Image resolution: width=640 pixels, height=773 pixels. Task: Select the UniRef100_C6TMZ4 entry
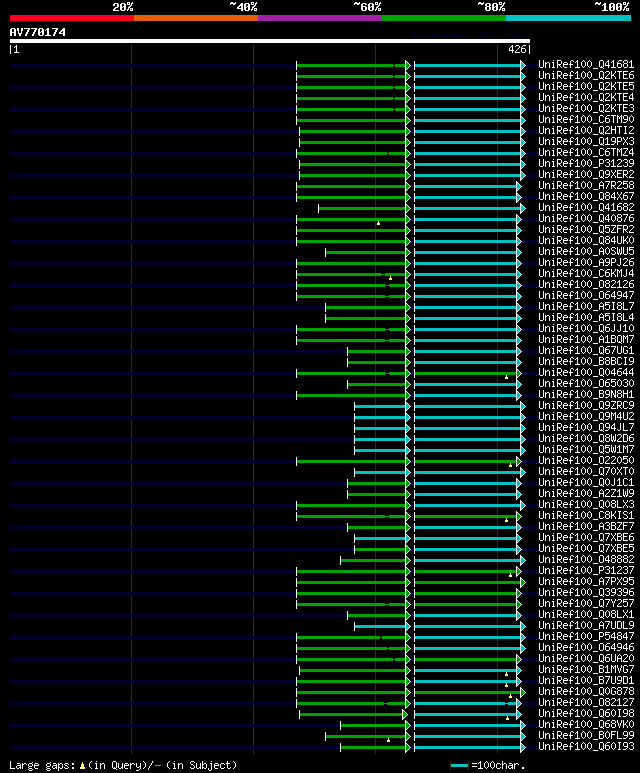pyautogui.click(x=586, y=152)
